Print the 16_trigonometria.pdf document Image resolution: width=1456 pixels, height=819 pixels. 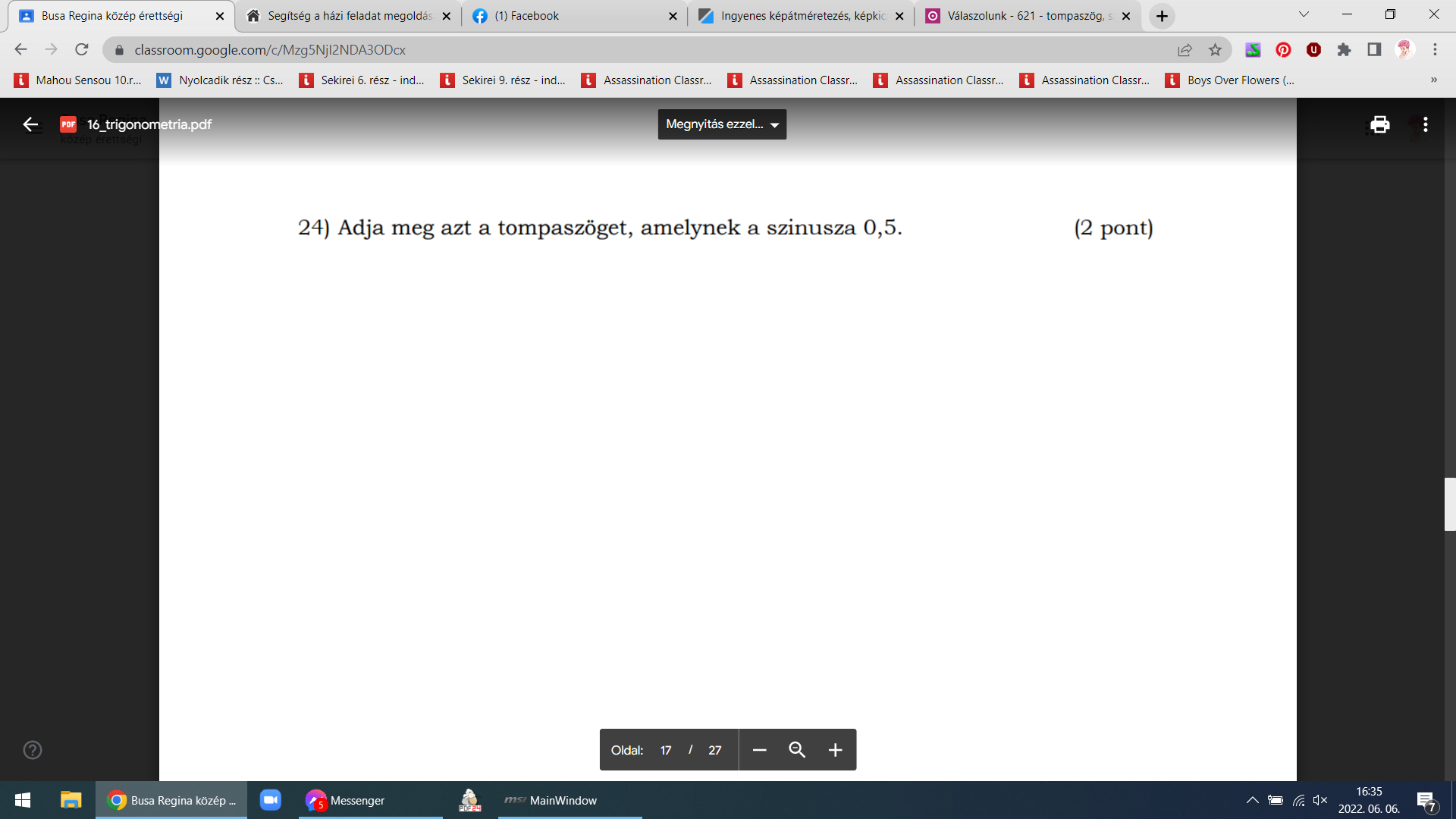(1379, 124)
